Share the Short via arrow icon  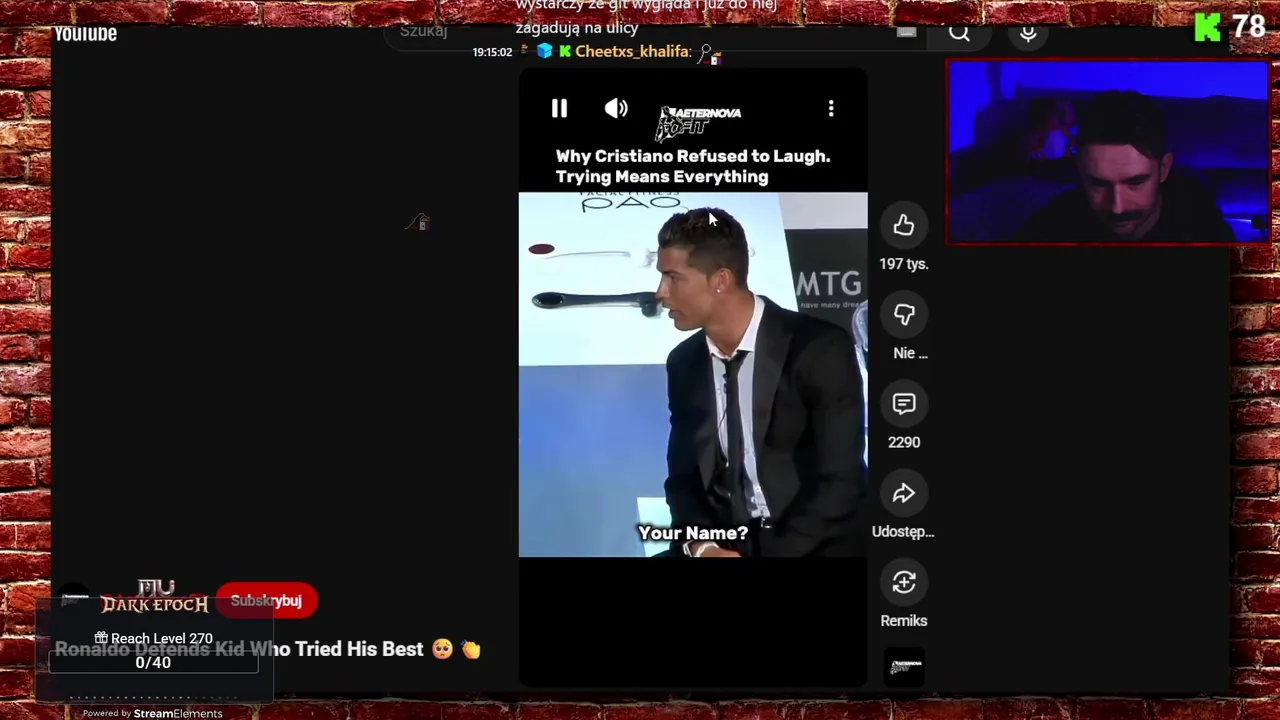tap(904, 493)
